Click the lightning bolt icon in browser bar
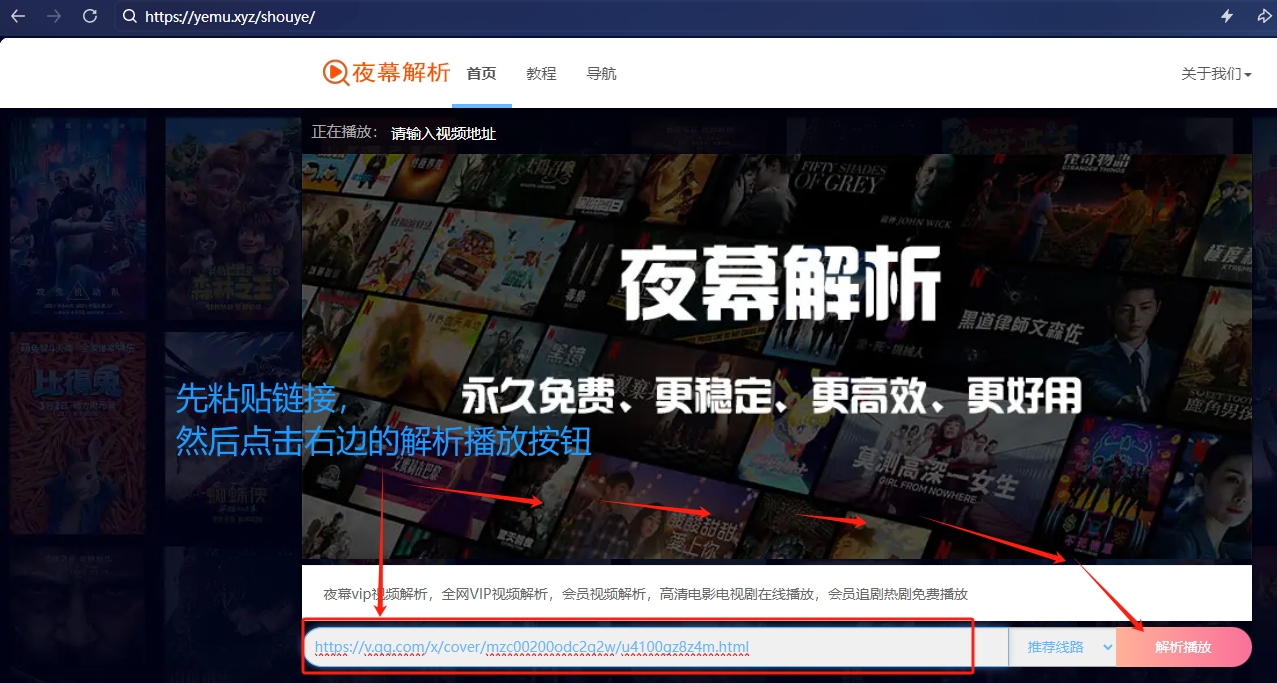This screenshot has width=1277, height=683. pos(1227,16)
